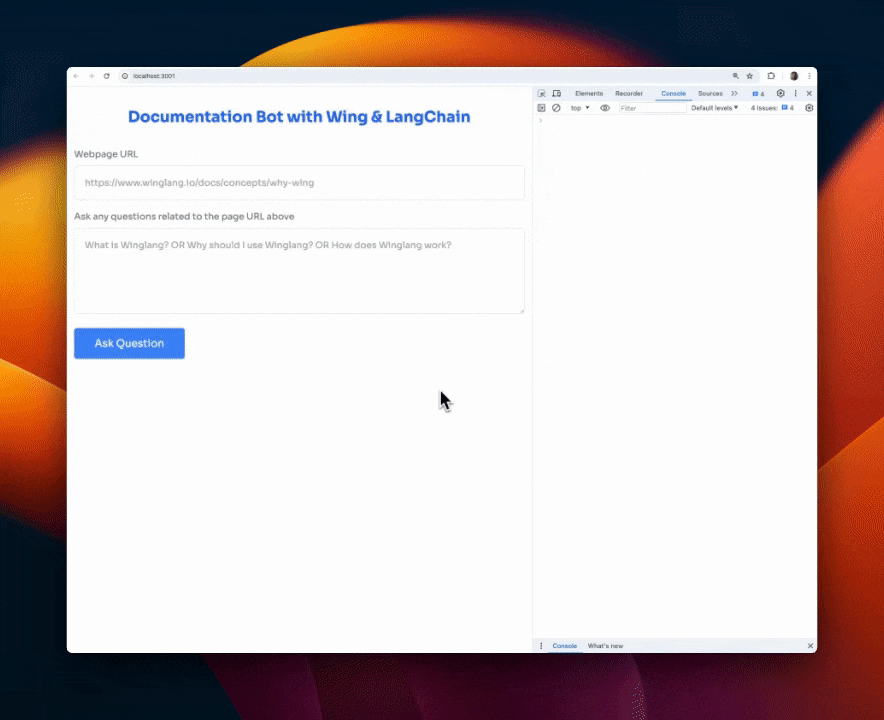The width and height of the screenshot is (884, 720).
Task: Open DevTools settings gear
Action: pos(780,94)
